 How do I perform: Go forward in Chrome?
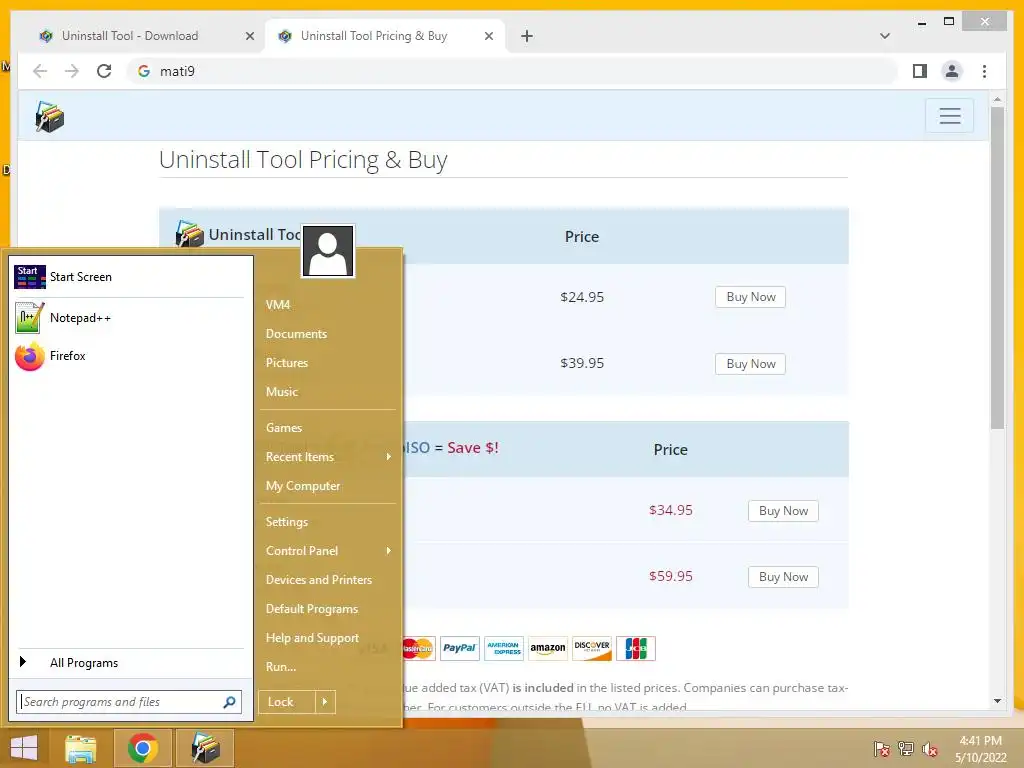tap(72, 71)
